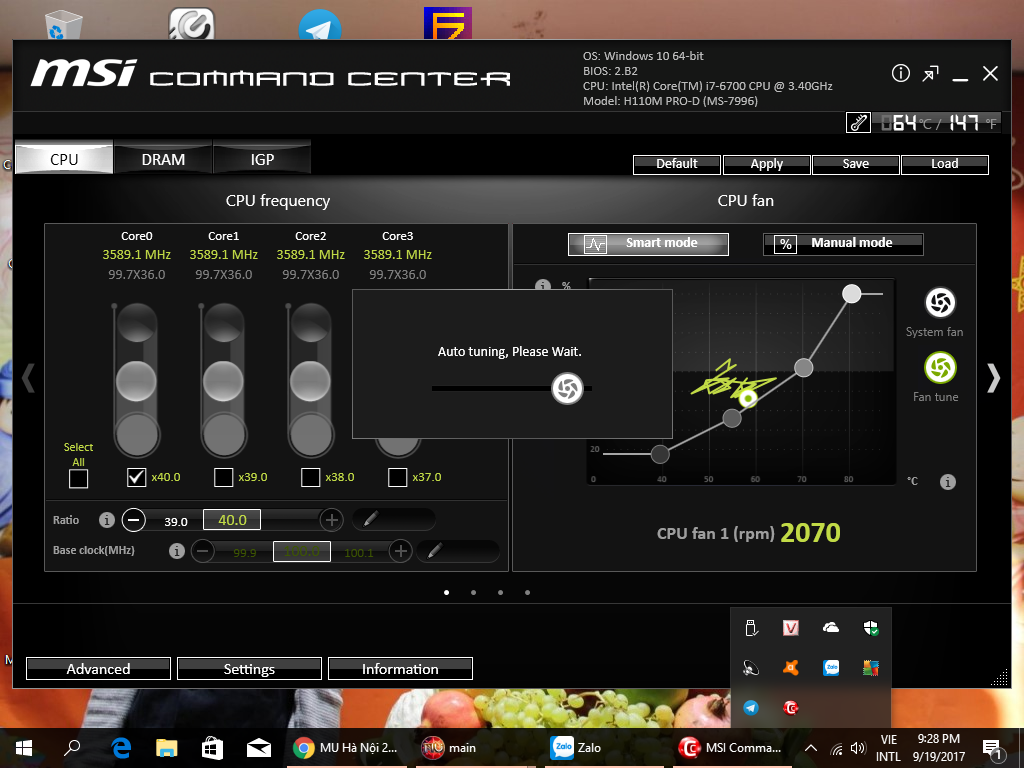Go to previous page with left arrow
The width and height of the screenshot is (1024, 768).
[x=29, y=377]
